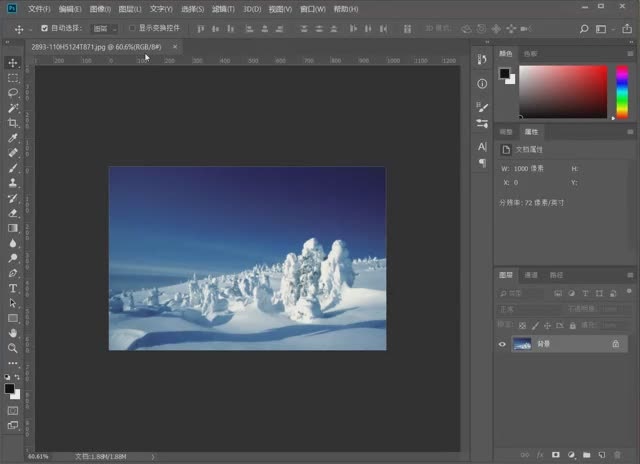Select the Eraser tool
The width and height of the screenshot is (640, 464).
tap(13, 213)
